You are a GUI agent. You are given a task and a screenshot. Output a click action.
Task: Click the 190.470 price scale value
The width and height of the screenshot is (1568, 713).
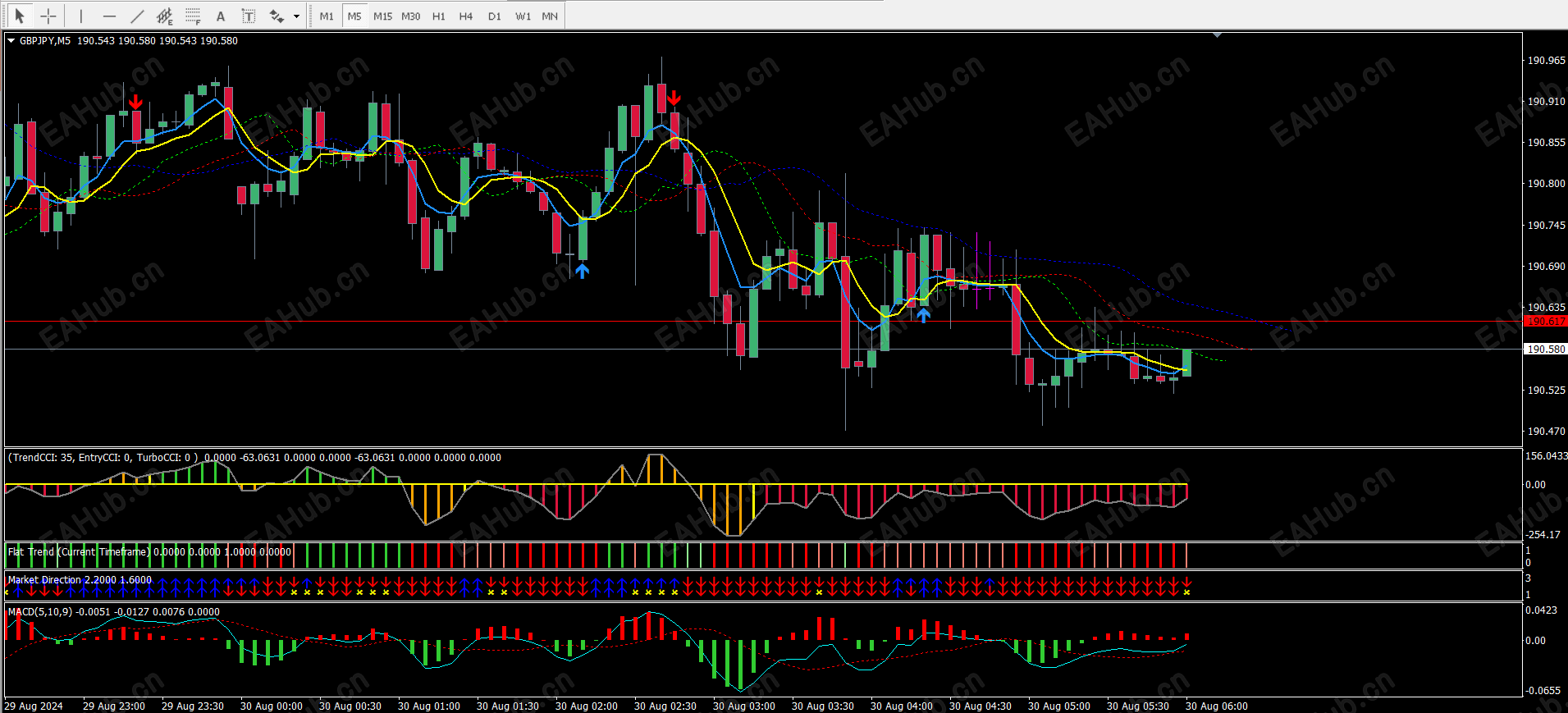1546,432
